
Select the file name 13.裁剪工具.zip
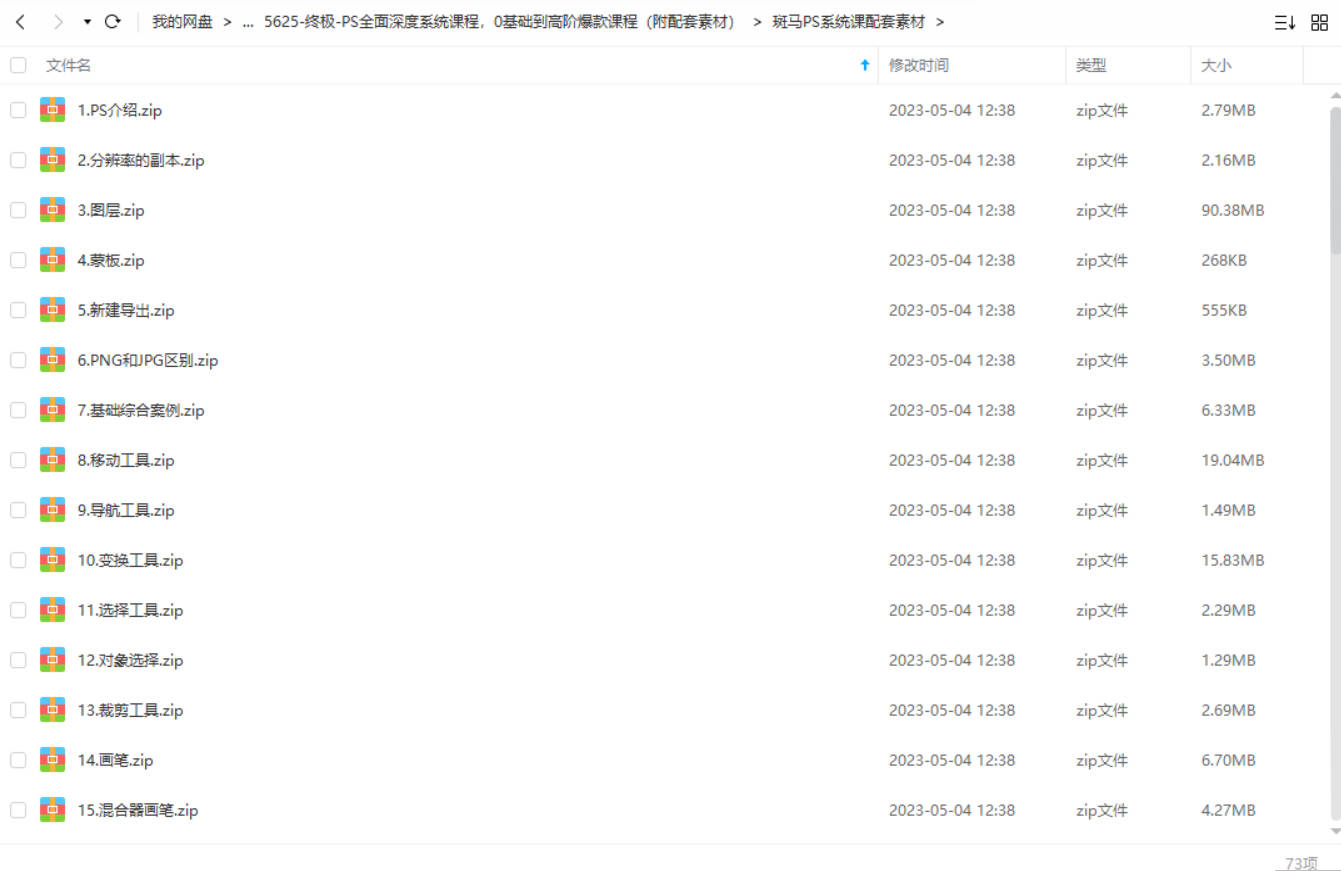click(x=130, y=710)
